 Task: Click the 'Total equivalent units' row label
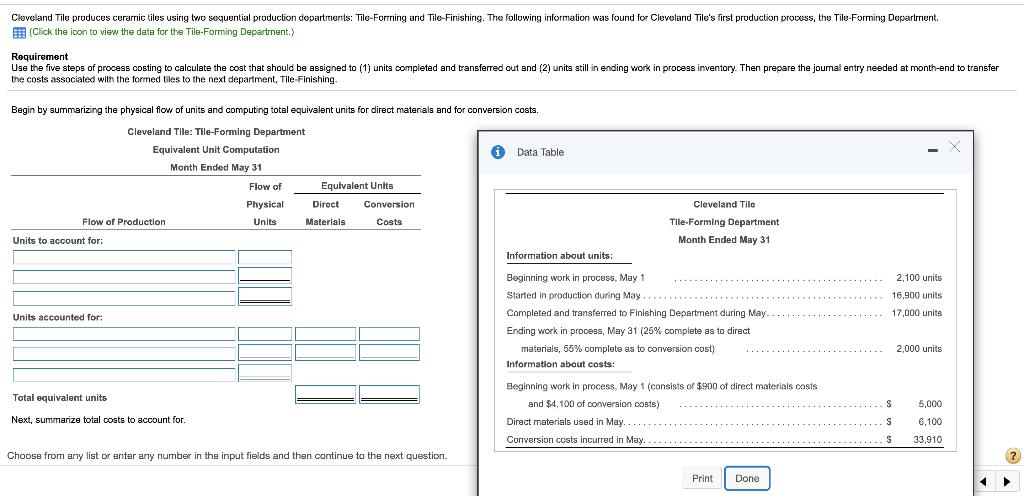[59, 397]
